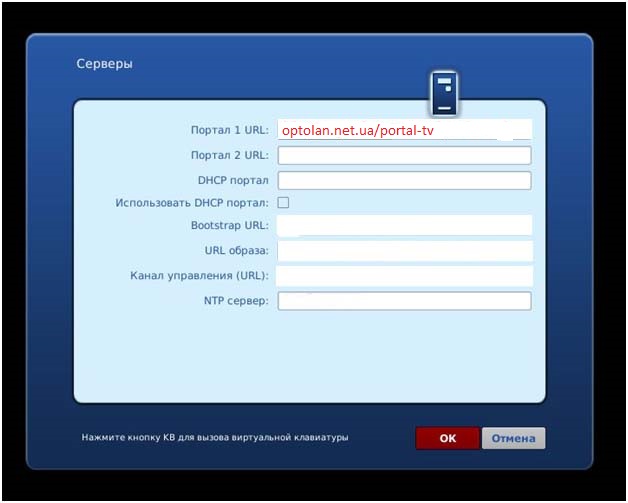Click the virtual keyboard hint text
The image size is (628, 503).
coord(215,437)
